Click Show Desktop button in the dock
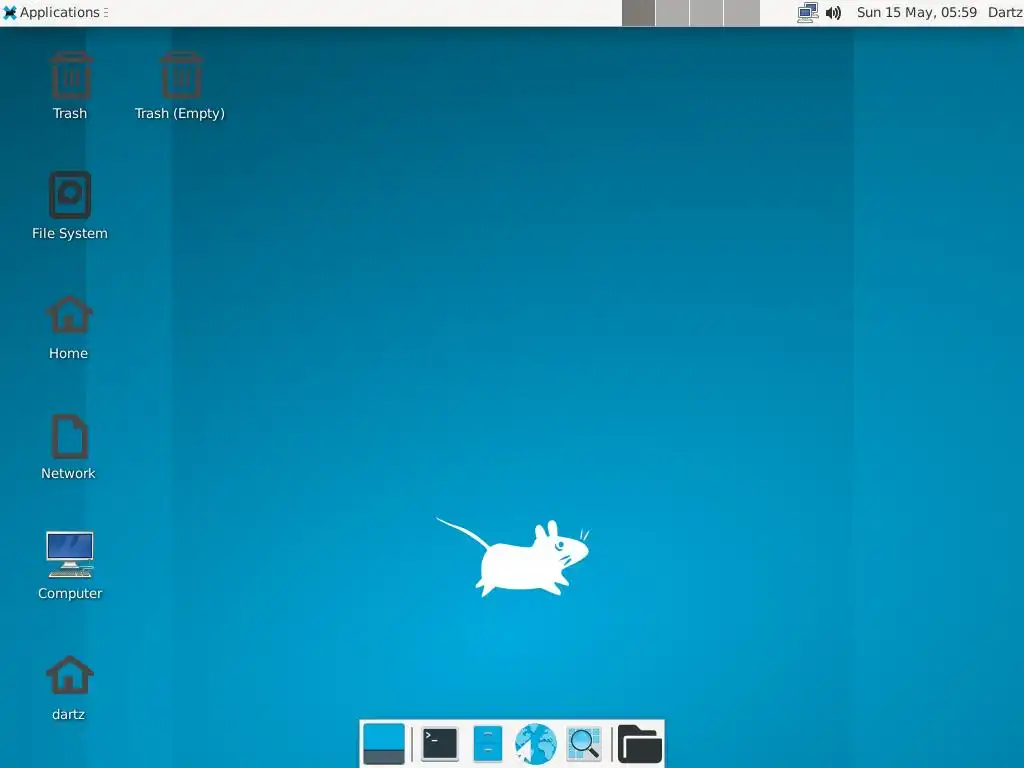This screenshot has width=1024, height=768. click(383, 744)
